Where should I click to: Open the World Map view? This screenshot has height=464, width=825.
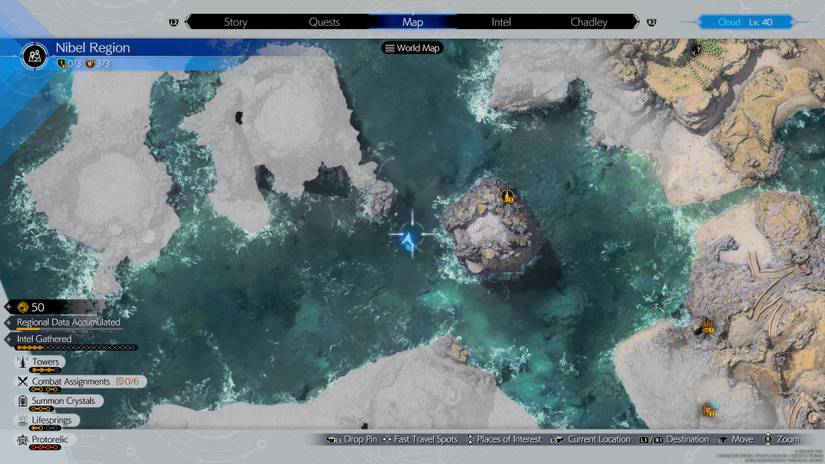412,48
